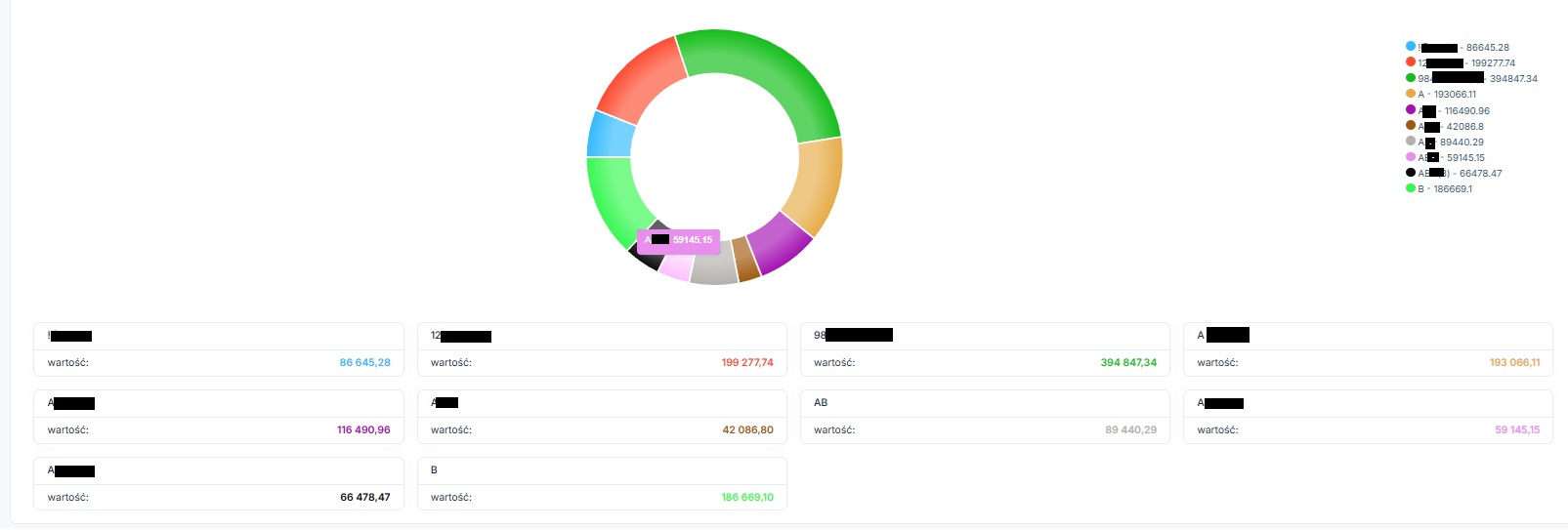Click the pink tooltip showing 59145.15

tap(678, 240)
